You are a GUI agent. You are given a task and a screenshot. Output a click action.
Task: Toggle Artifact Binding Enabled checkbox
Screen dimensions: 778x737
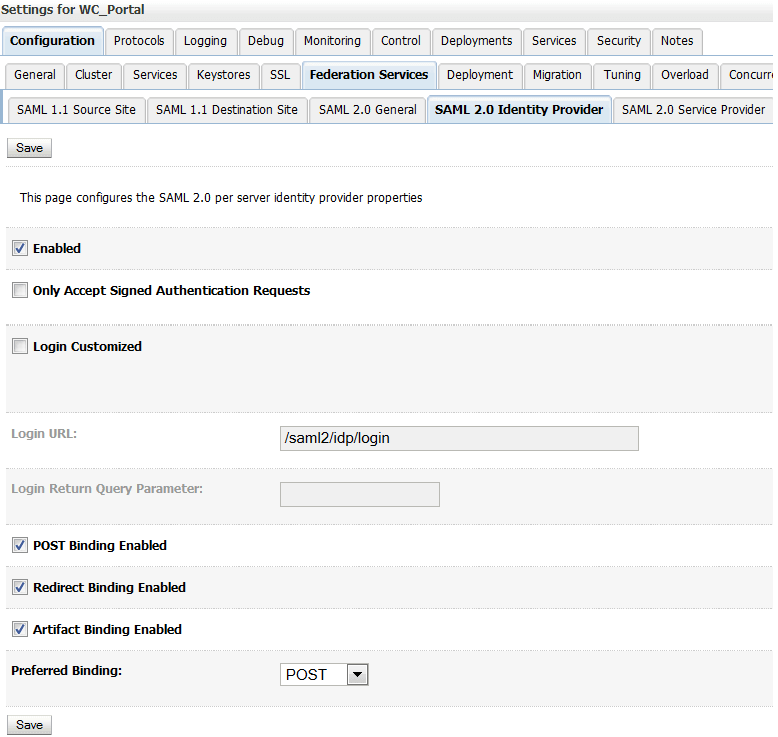[x=20, y=629]
